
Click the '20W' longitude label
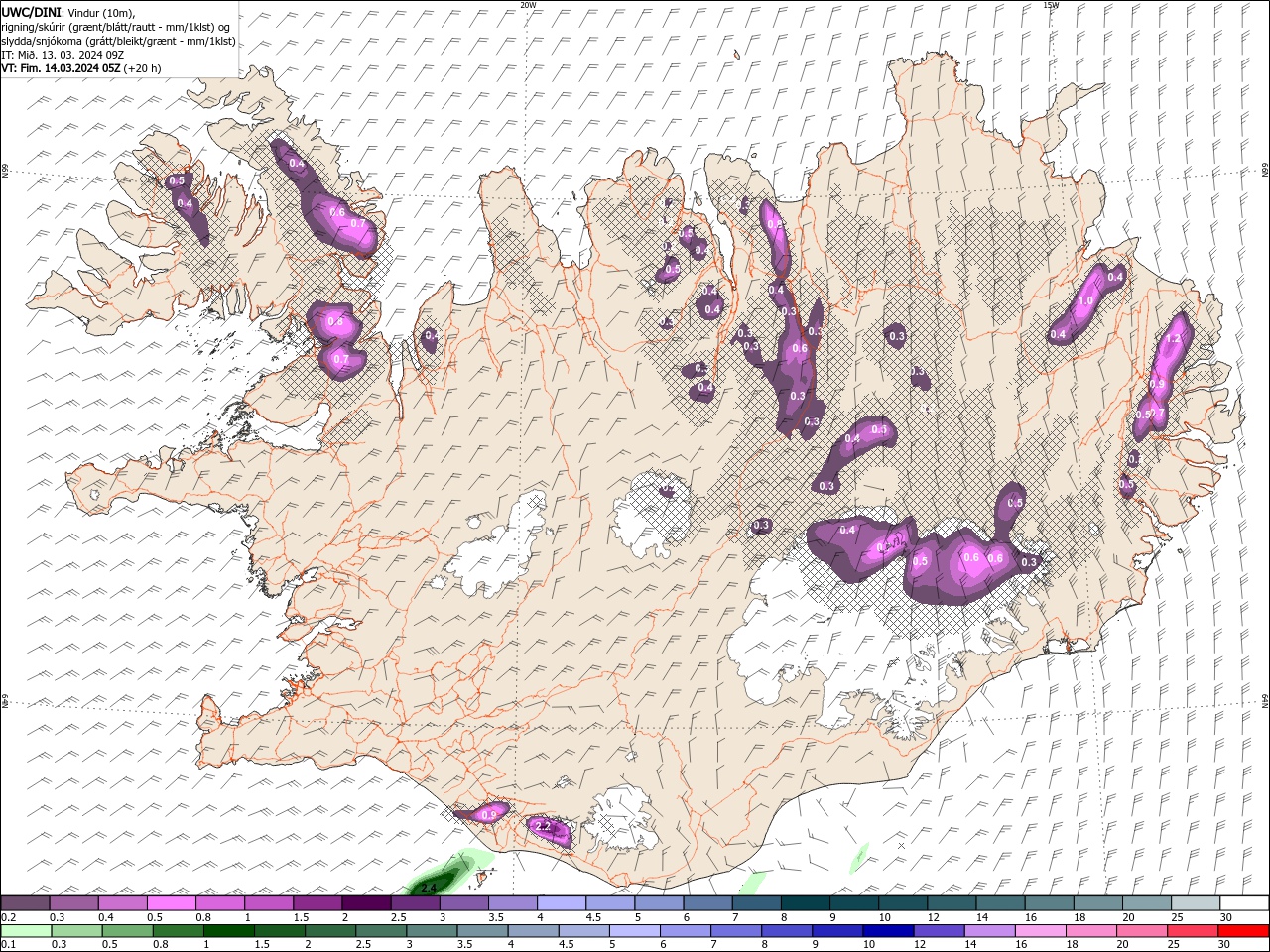[x=529, y=5]
